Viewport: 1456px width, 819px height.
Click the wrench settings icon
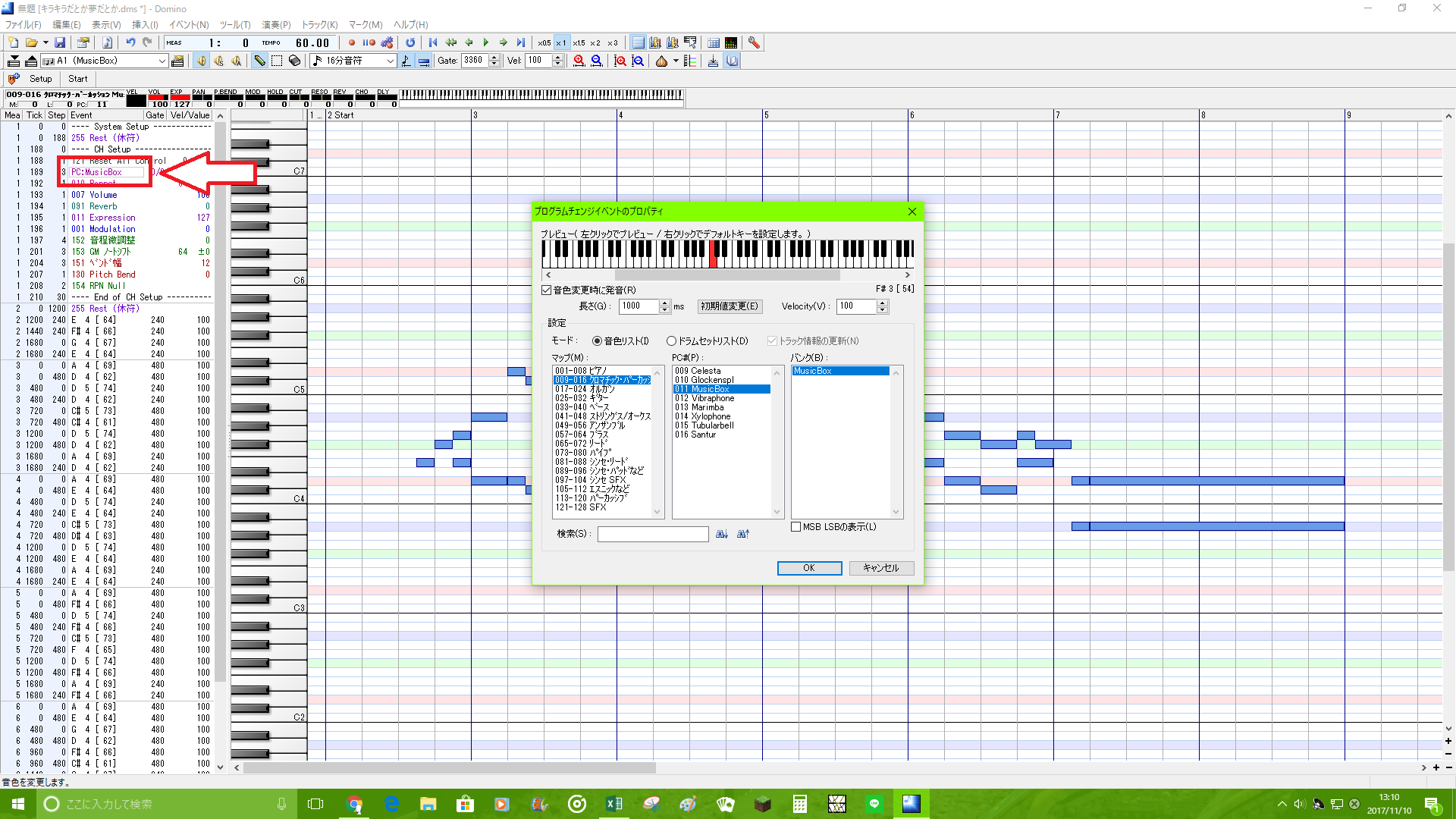(x=754, y=42)
